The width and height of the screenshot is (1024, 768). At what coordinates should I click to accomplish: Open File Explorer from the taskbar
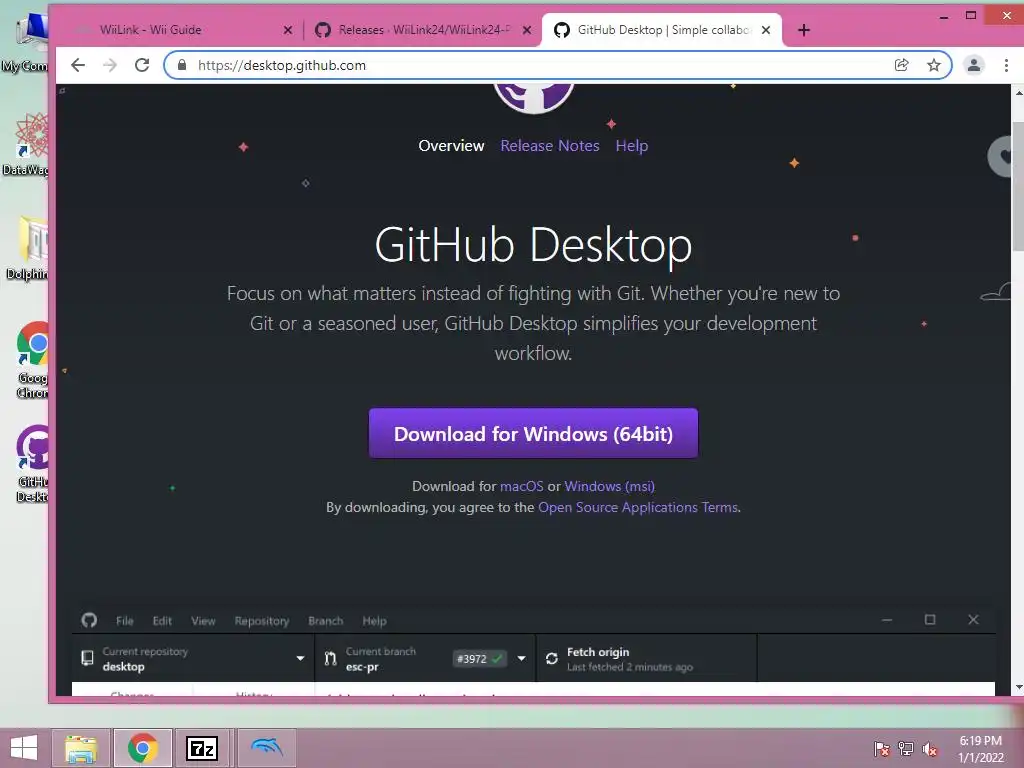pyautogui.click(x=81, y=748)
